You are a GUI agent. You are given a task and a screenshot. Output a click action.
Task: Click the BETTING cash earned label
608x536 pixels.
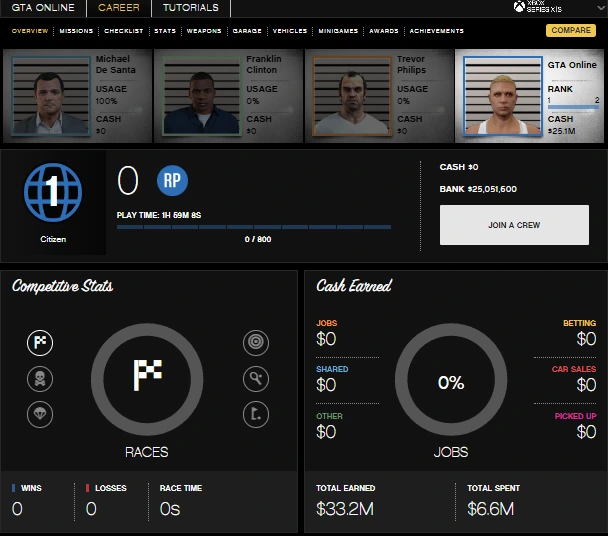point(579,323)
